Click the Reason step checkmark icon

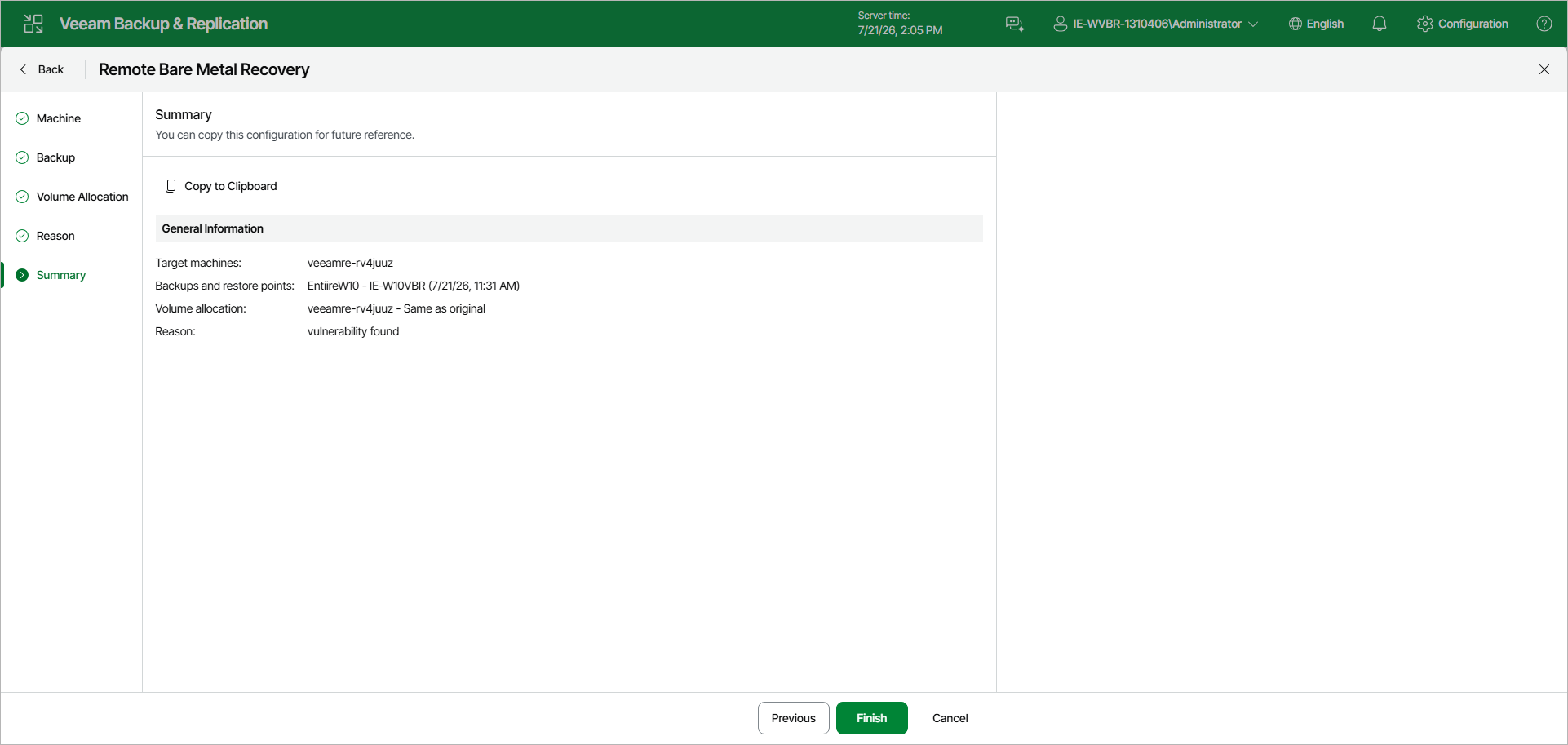(x=22, y=236)
